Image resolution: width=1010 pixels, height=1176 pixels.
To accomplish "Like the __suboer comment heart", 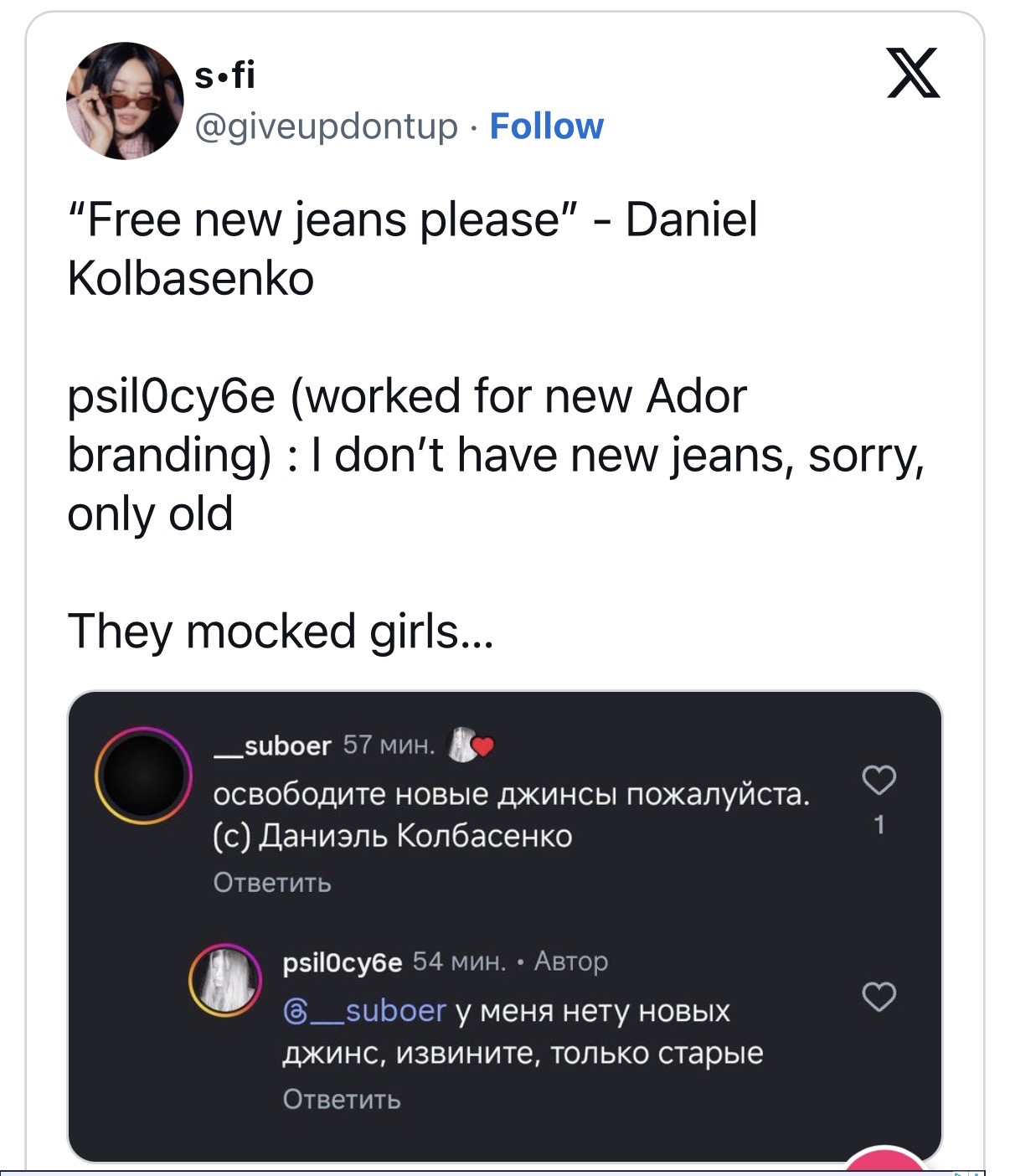I will [879, 780].
